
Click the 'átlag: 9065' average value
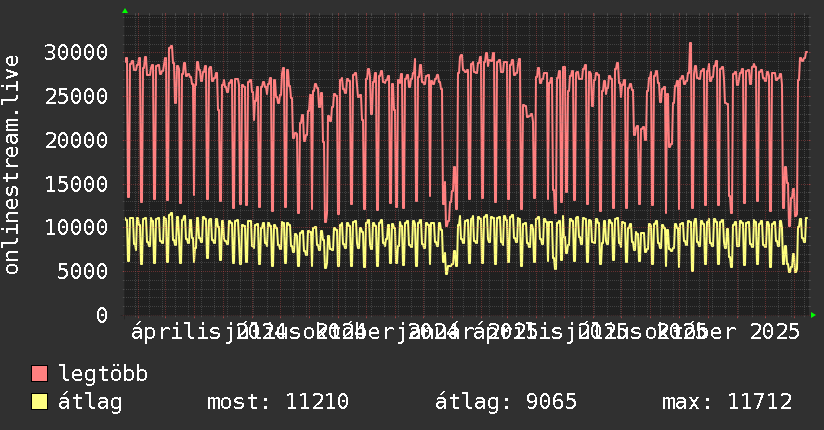tap(506, 402)
